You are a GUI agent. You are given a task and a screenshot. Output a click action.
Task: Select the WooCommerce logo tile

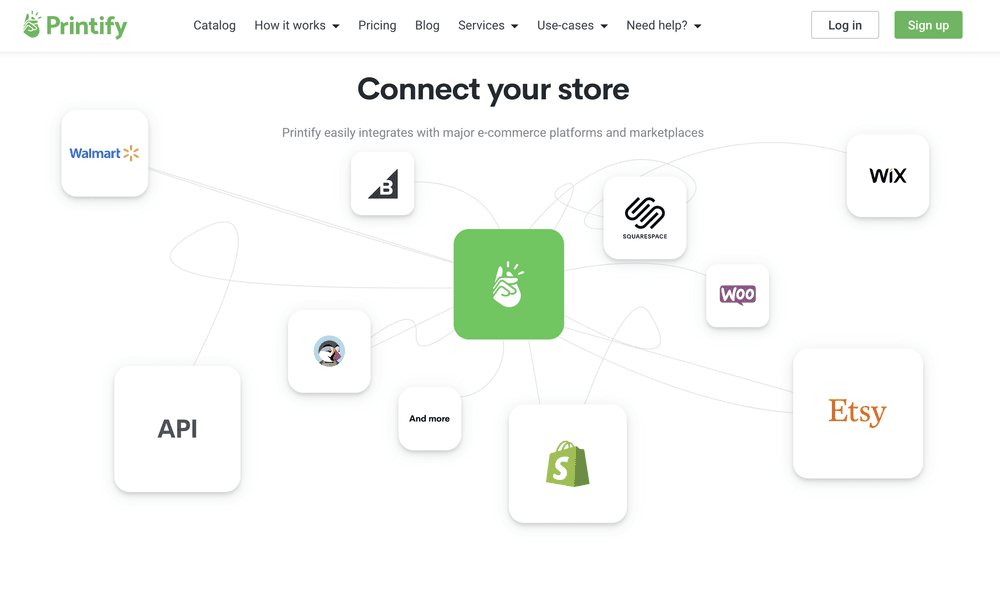pyautogui.click(x=737, y=295)
